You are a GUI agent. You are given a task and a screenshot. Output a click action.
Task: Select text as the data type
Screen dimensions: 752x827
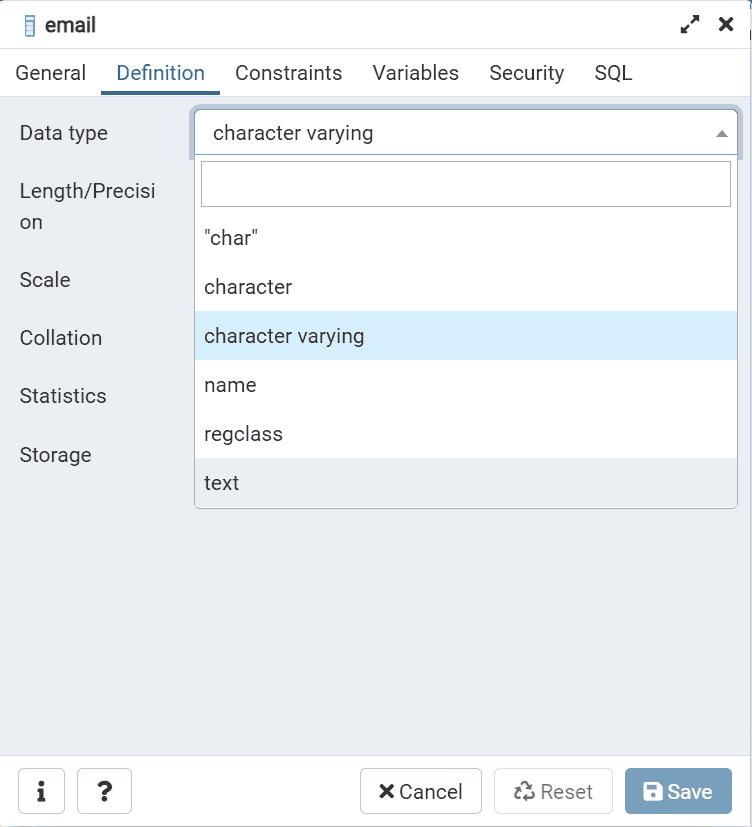click(222, 483)
